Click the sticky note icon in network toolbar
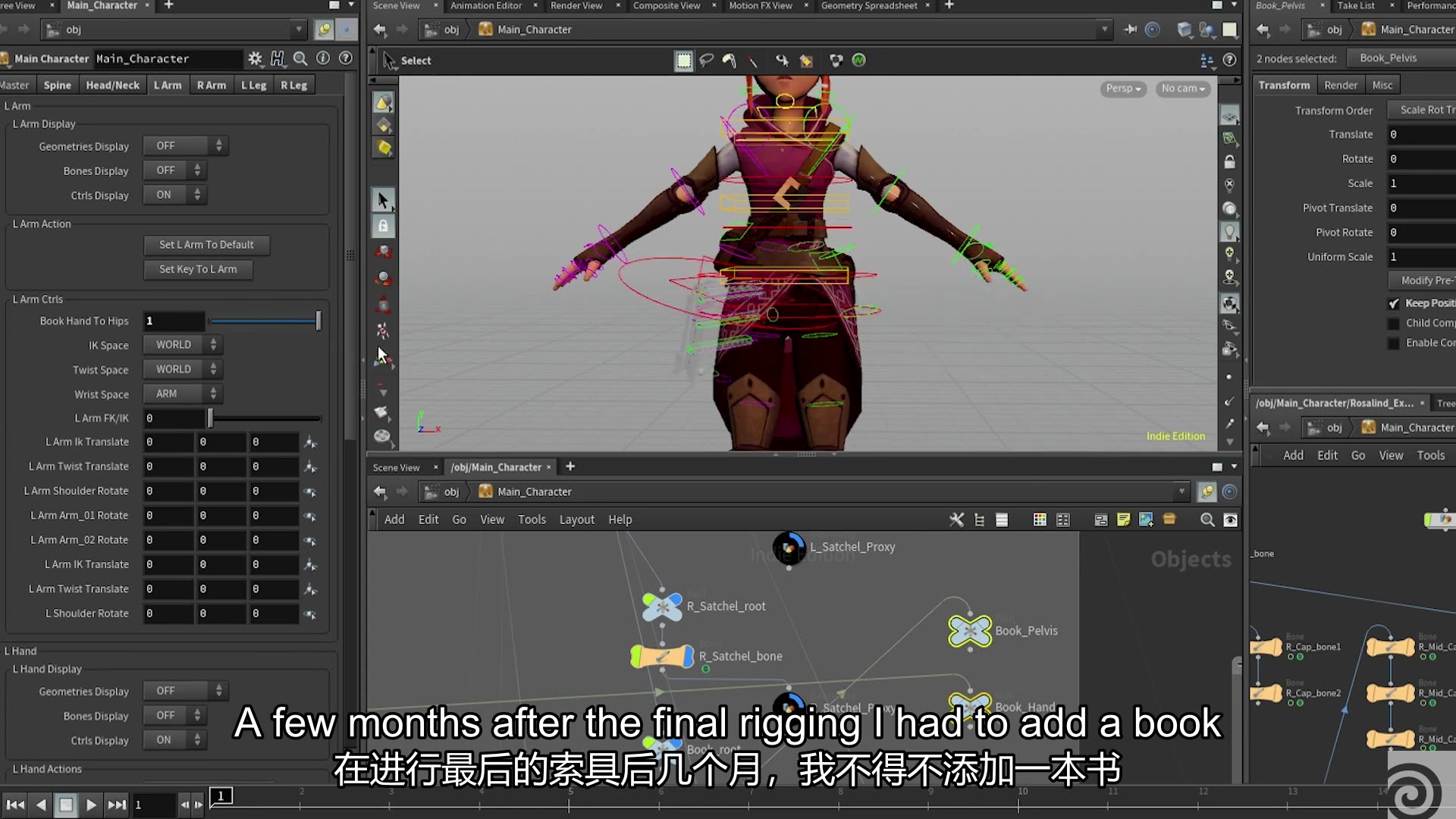Image resolution: width=1456 pixels, height=819 pixels. tap(1124, 519)
